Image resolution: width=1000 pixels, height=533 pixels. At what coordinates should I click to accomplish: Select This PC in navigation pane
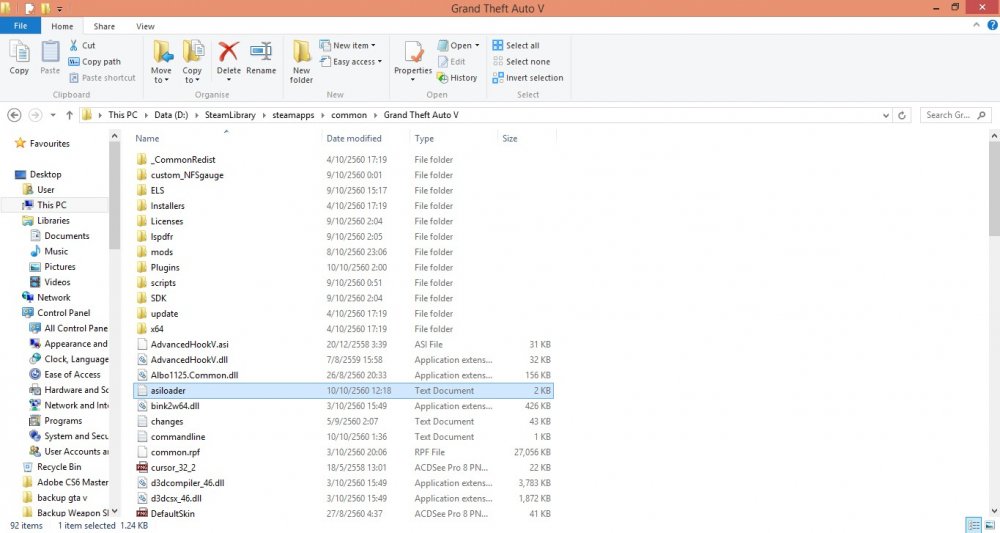coord(51,205)
